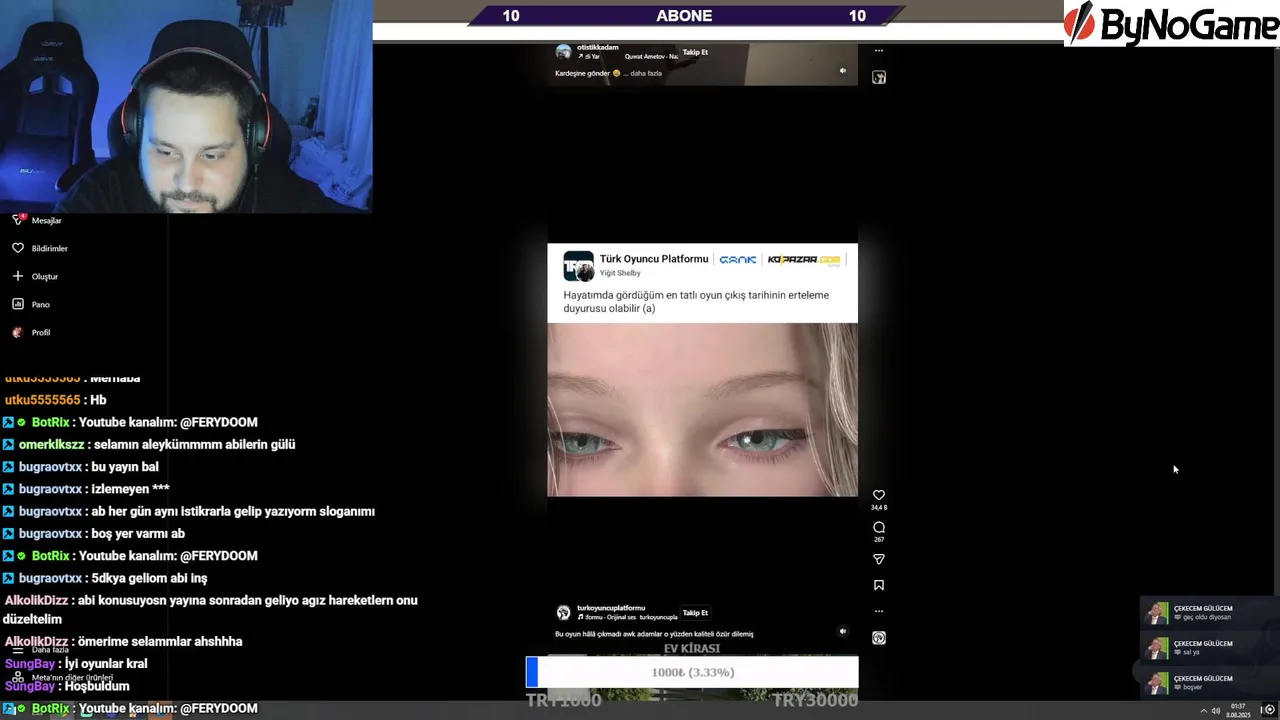The image size is (1280, 720).
Task: Open audio thumbnail beside otistikkadam reel
Action: [879, 77]
